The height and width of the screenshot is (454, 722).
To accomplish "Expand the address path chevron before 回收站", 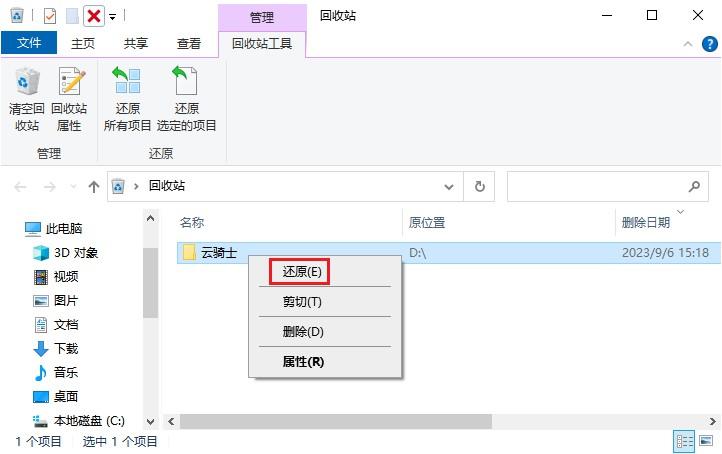I will [x=136, y=186].
